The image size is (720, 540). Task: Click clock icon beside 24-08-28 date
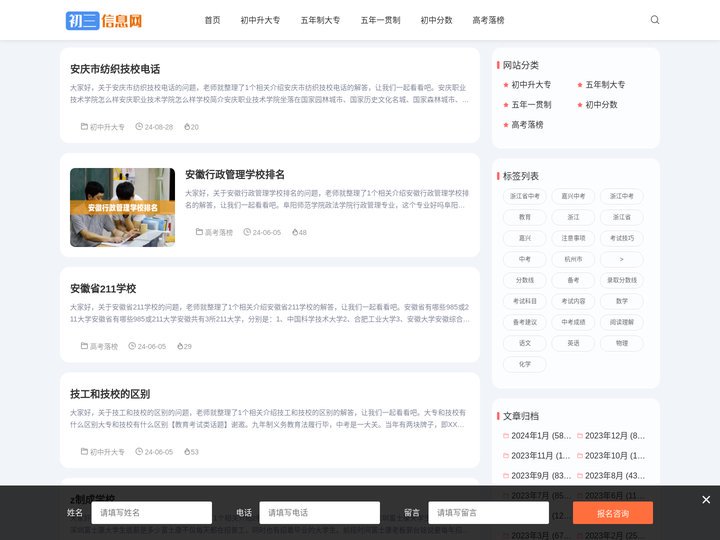tap(139, 126)
